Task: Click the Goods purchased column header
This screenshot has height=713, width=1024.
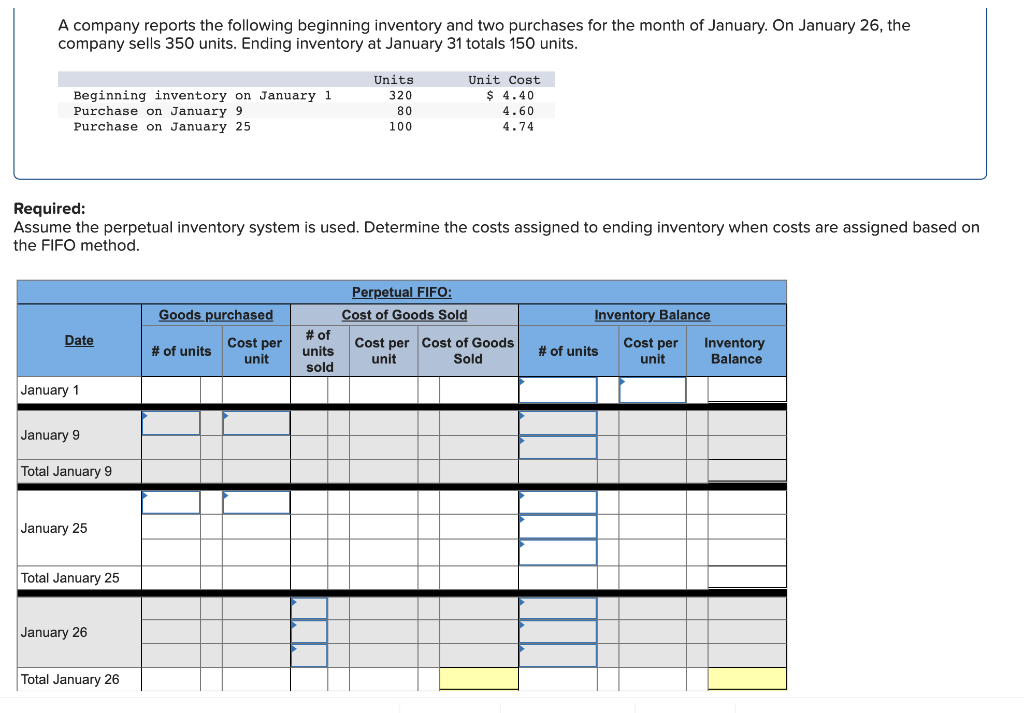Action: (x=216, y=315)
